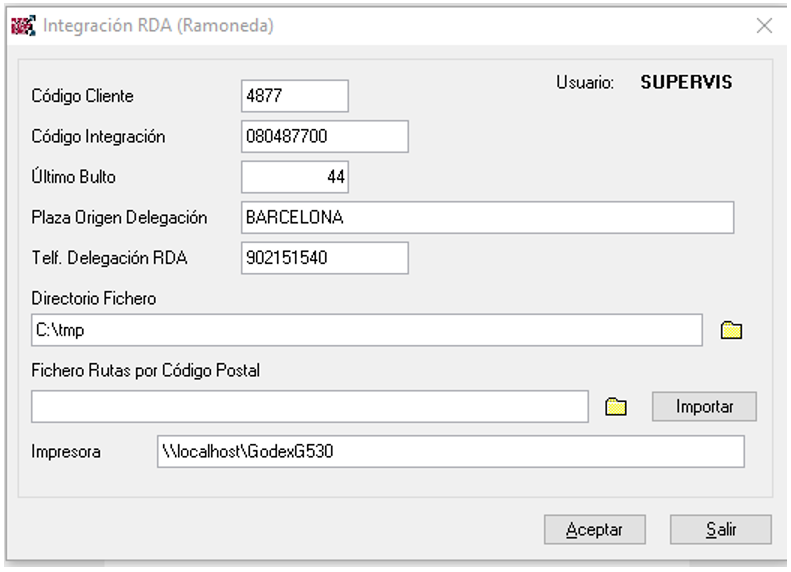791x572 pixels.
Task: Click the 'Impresora' label
Action: click(66, 452)
